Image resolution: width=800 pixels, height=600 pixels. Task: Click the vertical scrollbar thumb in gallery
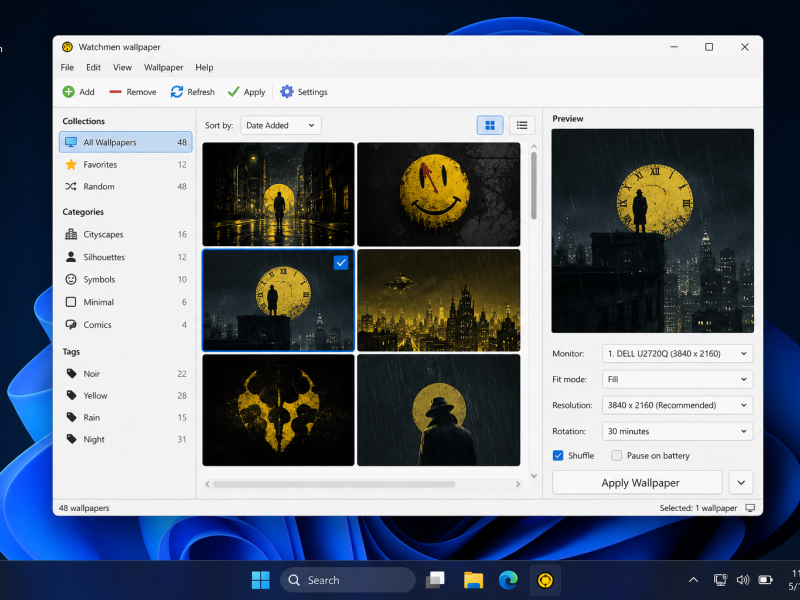[534, 186]
